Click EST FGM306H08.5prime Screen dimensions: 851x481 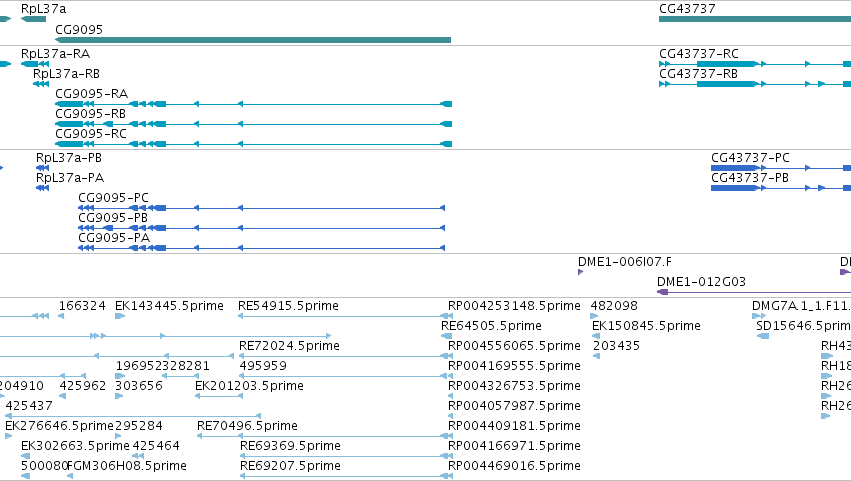tap(70, 476)
